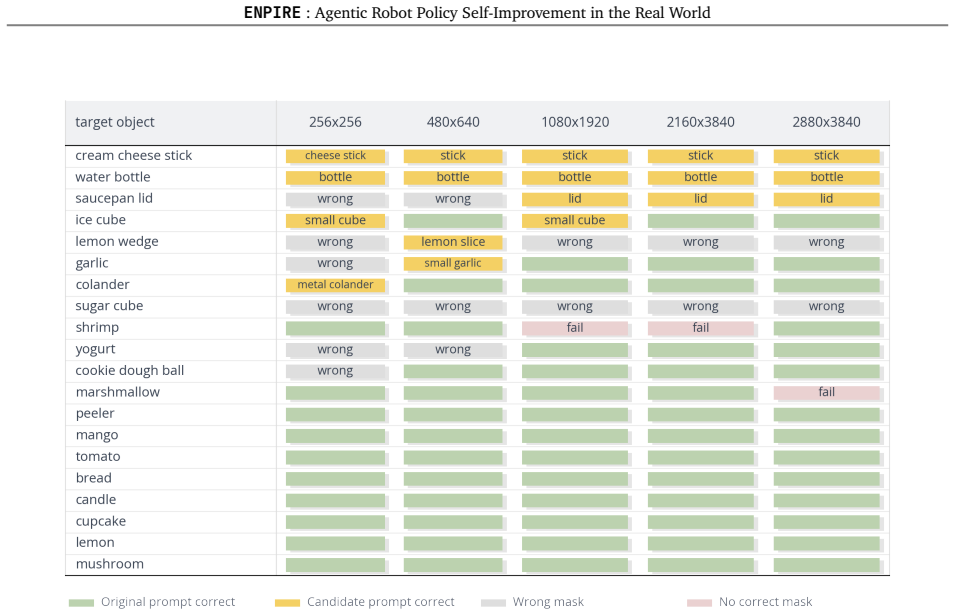
Task: Select the 1080x1920 column header
Action: [x=575, y=122]
